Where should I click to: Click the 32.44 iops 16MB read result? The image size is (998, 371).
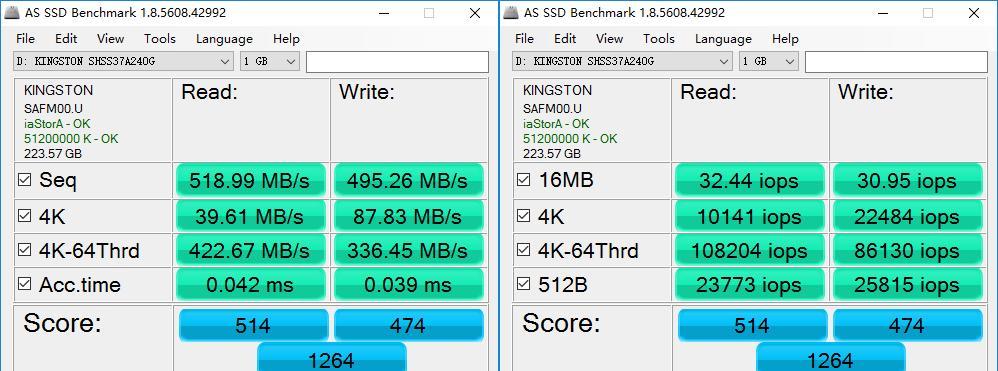pyautogui.click(x=750, y=180)
